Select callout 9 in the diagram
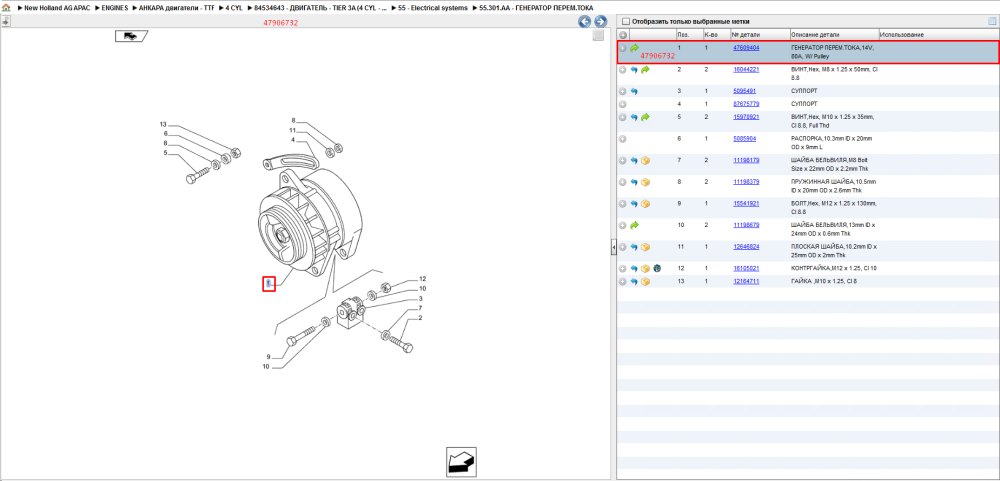This screenshot has height=481, width=1000. (x=268, y=357)
